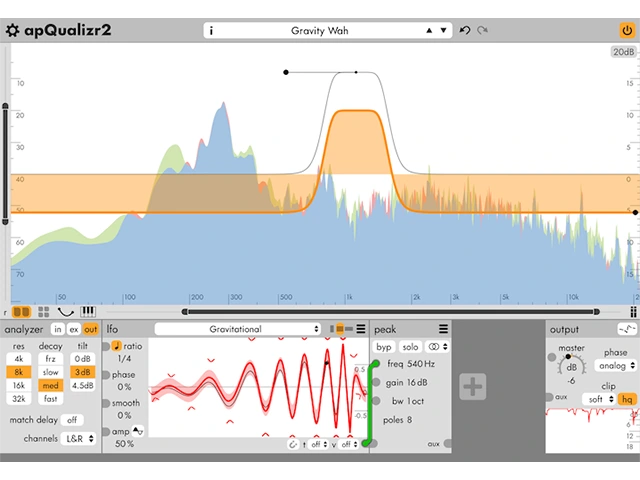Screen dimensions: 640x480
Task: Toggle the peak filter byp button
Action: pyautogui.click(x=384, y=347)
